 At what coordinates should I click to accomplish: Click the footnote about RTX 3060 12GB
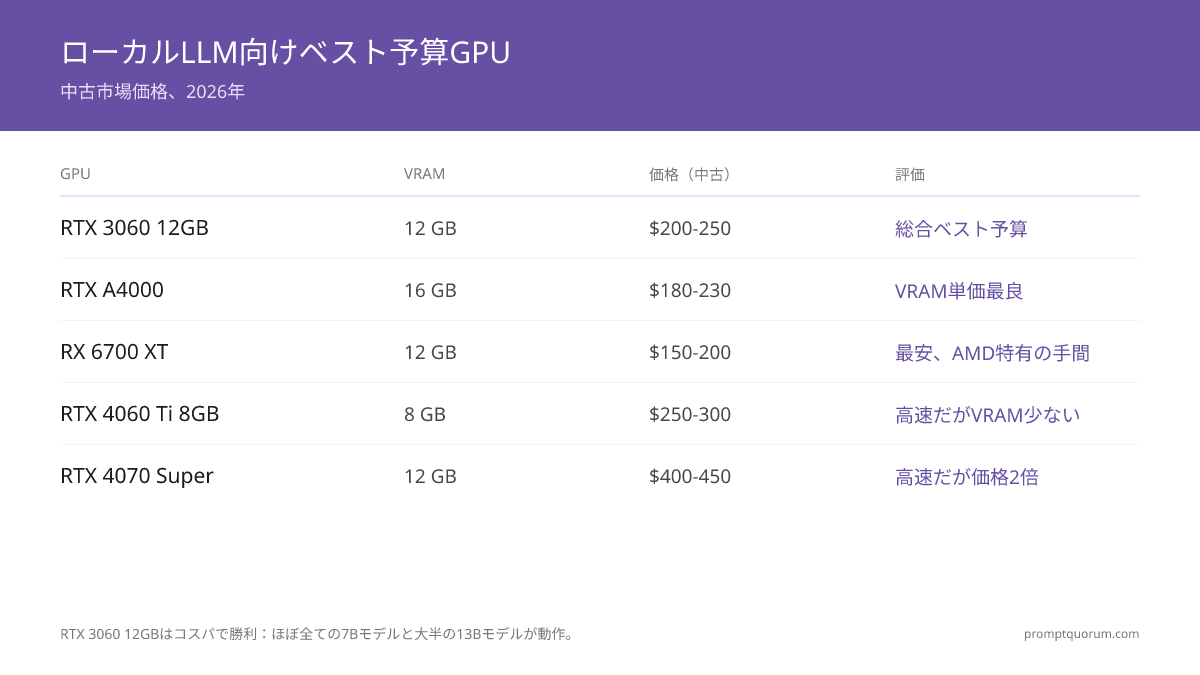point(319,633)
